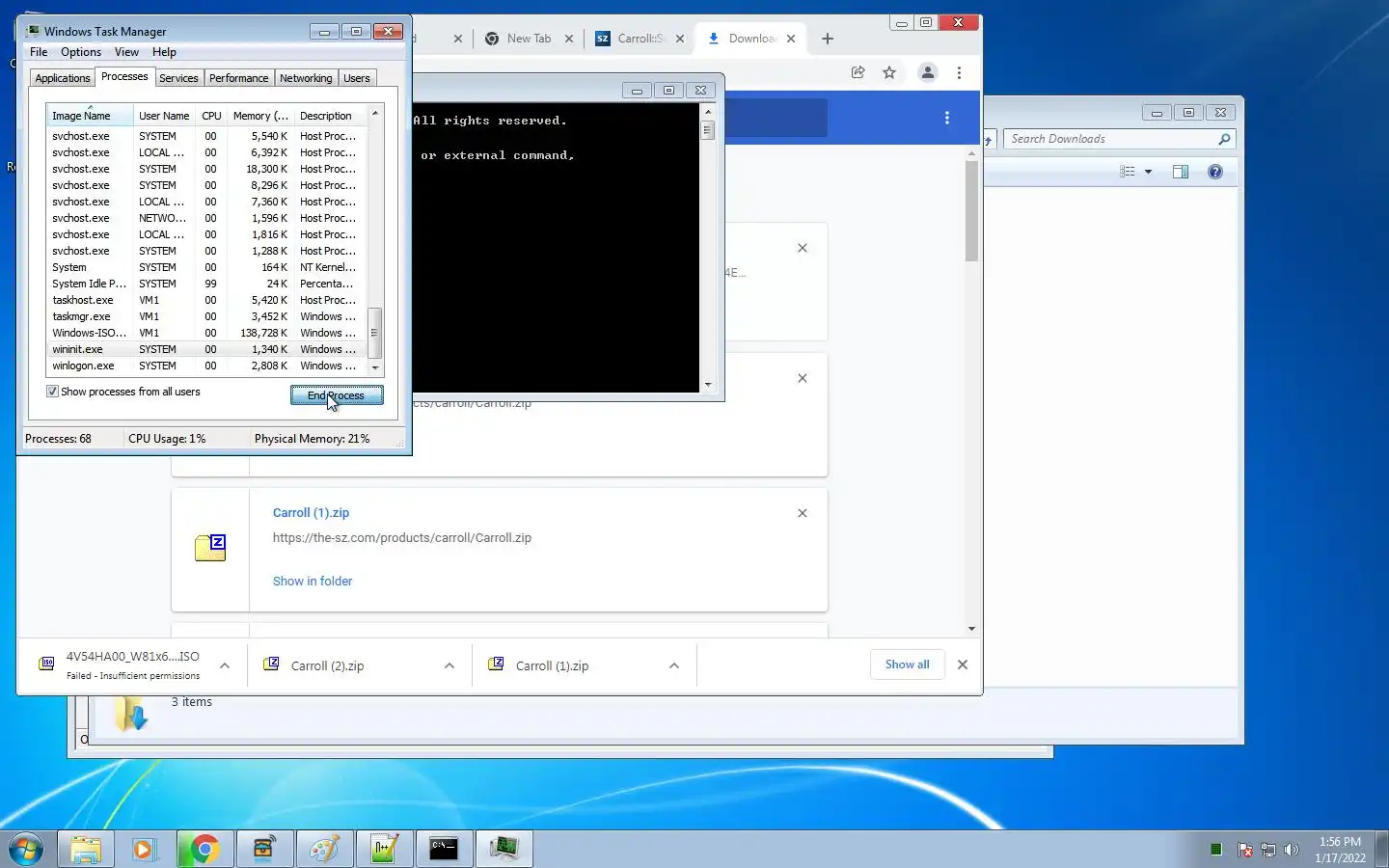This screenshot has width=1389, height=868.
Task: Switch to the Services tab
Action: click(x=178, y=78)
